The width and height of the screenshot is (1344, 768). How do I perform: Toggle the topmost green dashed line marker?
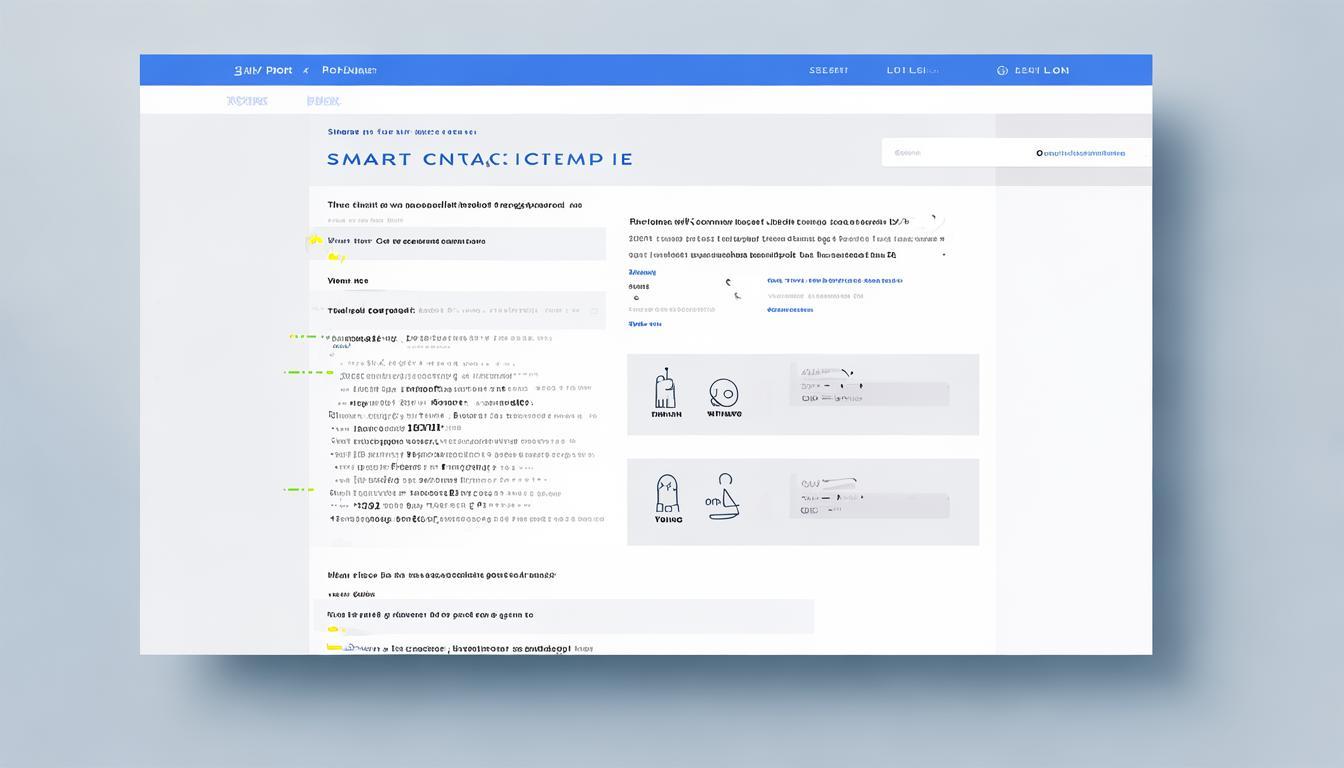pos(303,337)
